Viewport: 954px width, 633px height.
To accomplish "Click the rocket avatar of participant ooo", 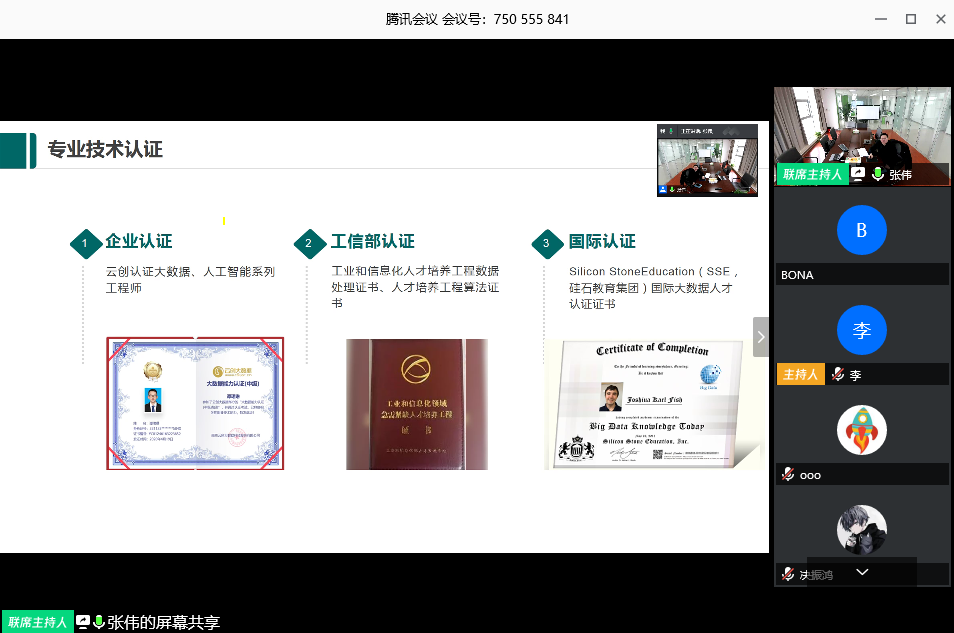I will pos(861,431).
